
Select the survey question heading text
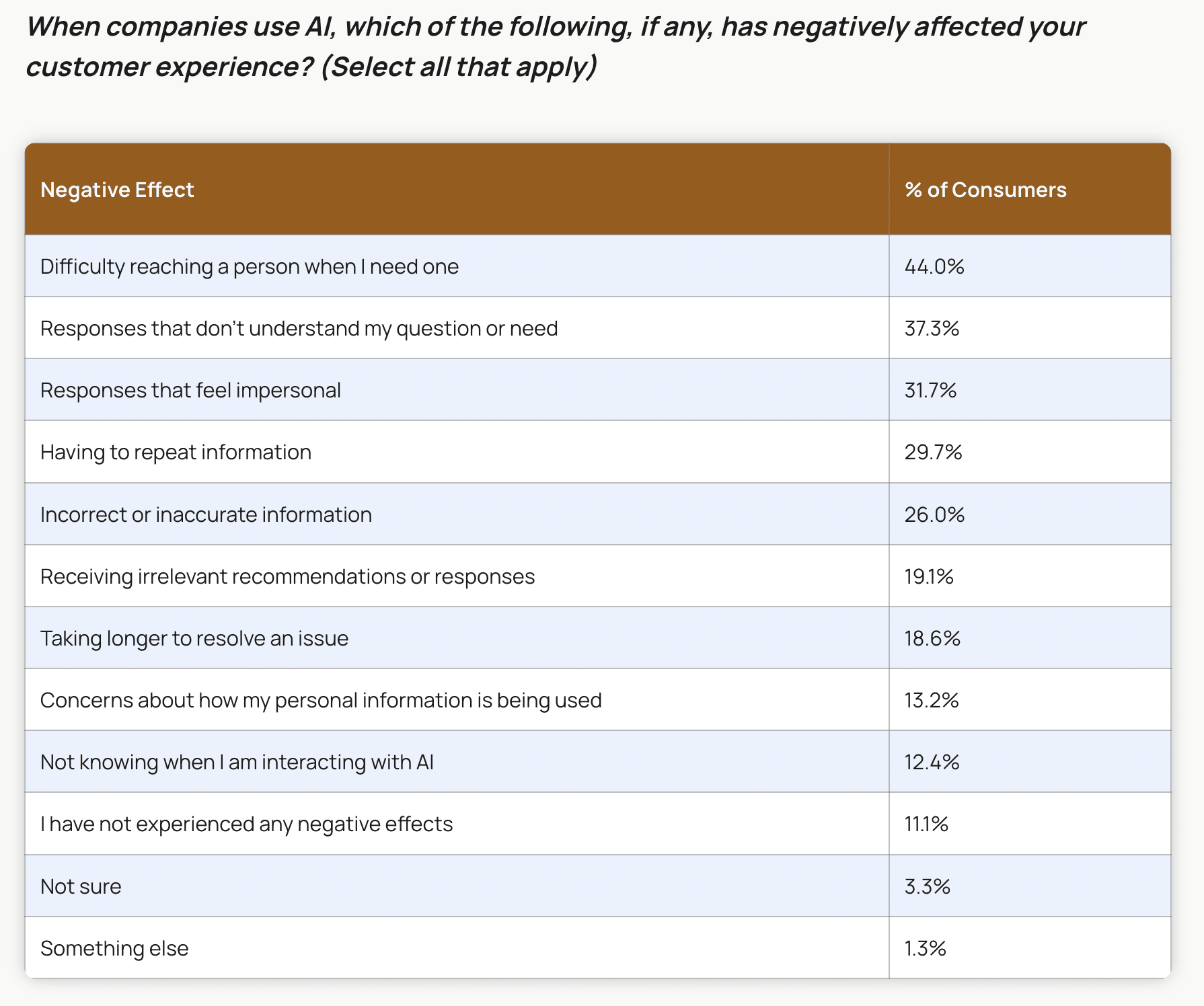[x=556, y=46]
